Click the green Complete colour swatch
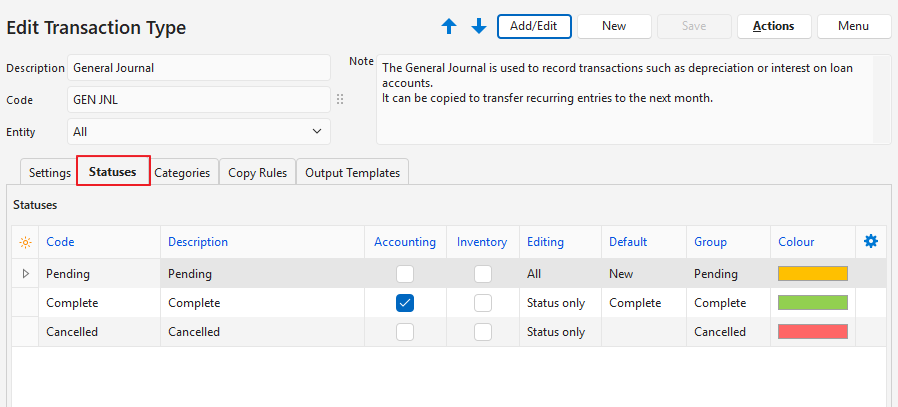The height and width of the screenshot is (407, 898). pos(812,303)
